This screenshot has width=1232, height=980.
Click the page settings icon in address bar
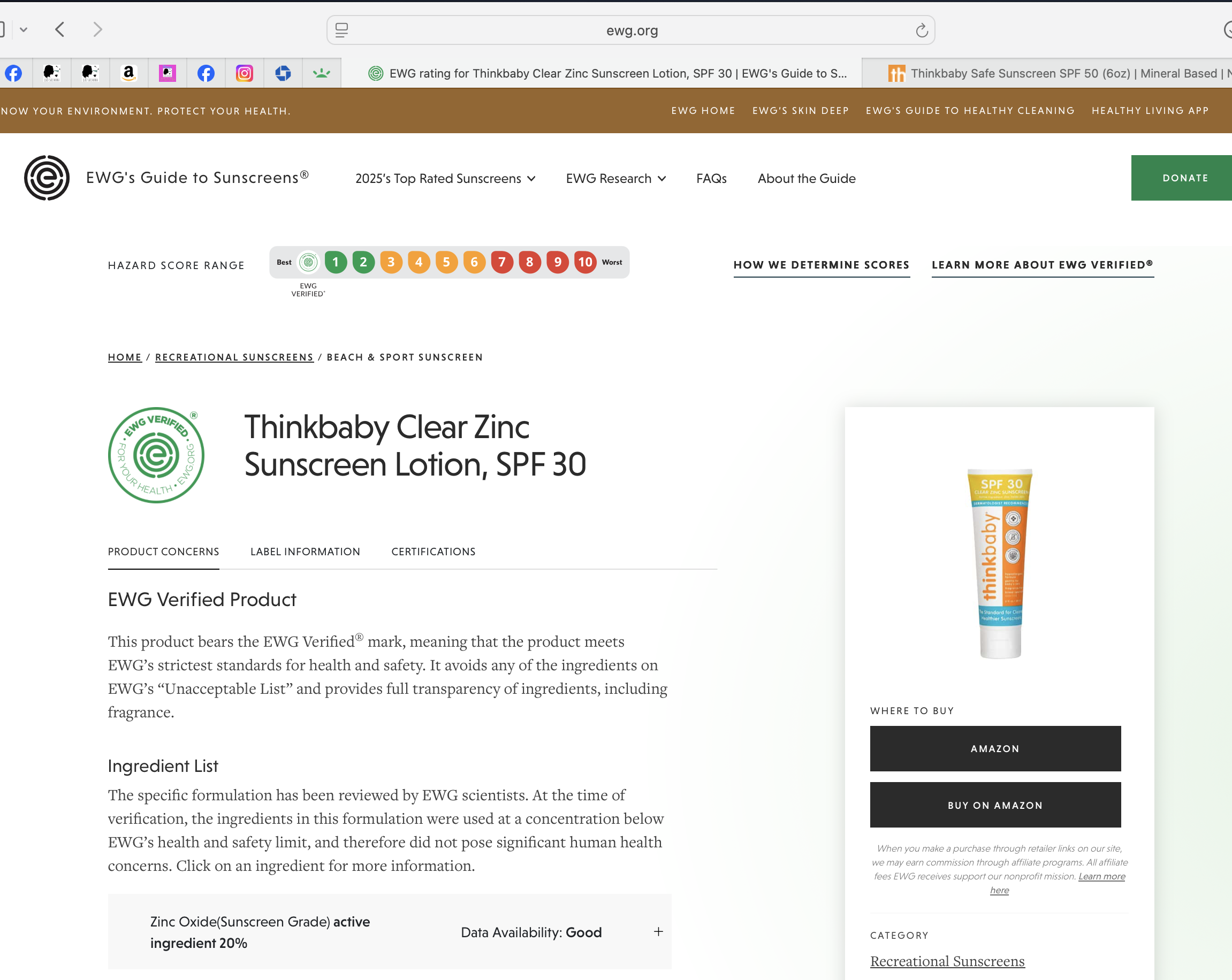point(341,30)
